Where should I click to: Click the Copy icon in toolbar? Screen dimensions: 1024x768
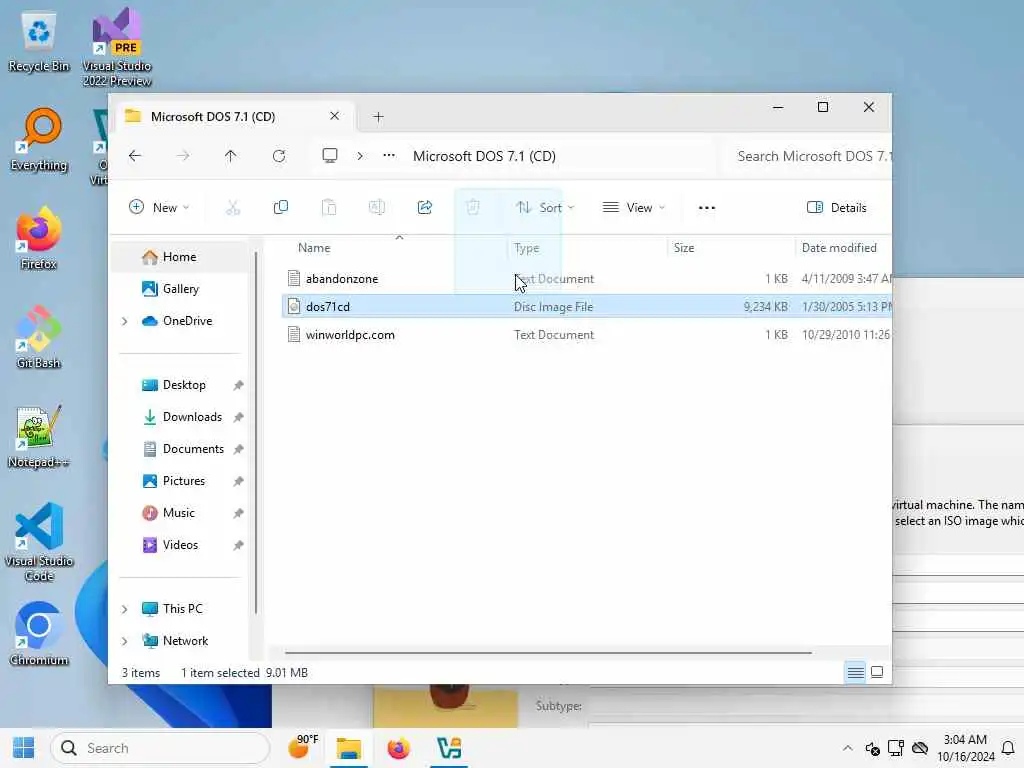pos(281,208)
